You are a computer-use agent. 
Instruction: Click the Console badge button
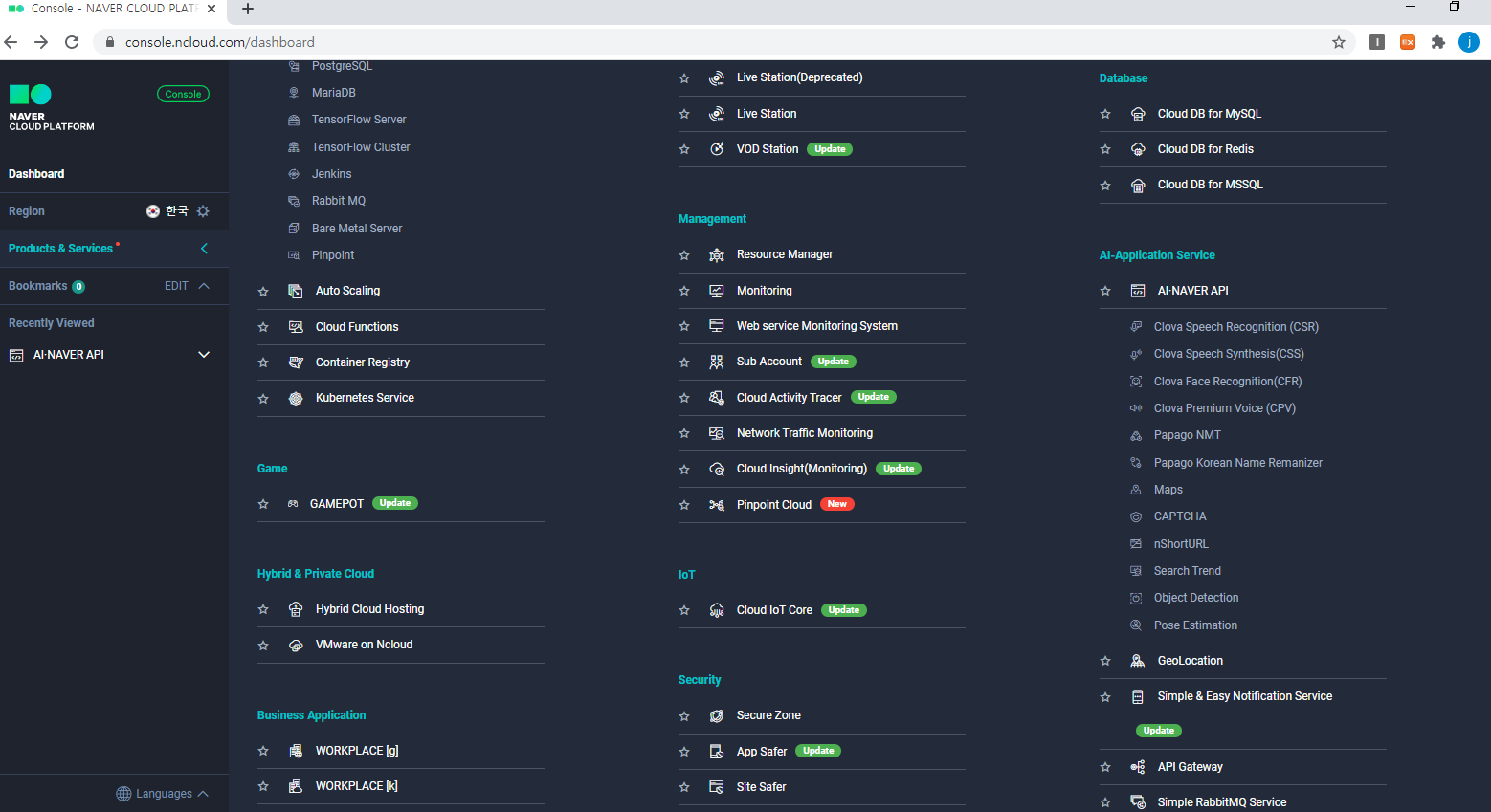(183, 94)
